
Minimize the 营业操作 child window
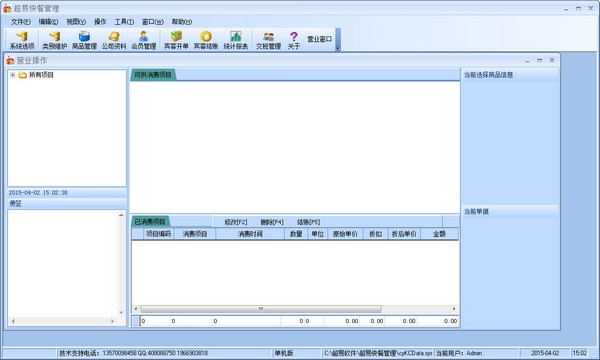527,60
